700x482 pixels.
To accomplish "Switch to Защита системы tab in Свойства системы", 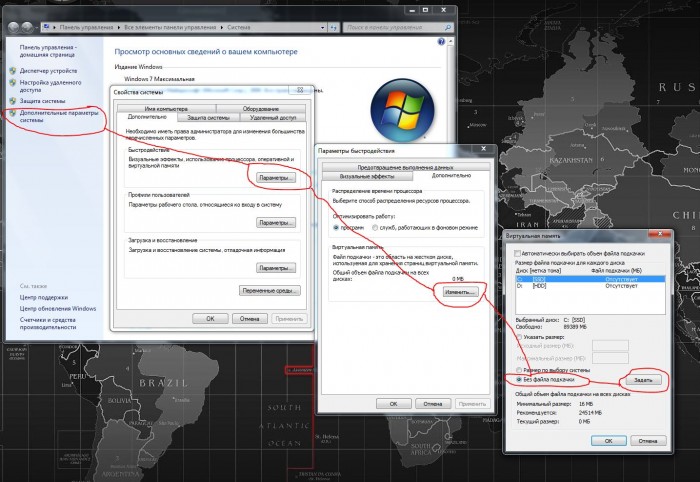I will pyautogui.click(x=208, y=117).
